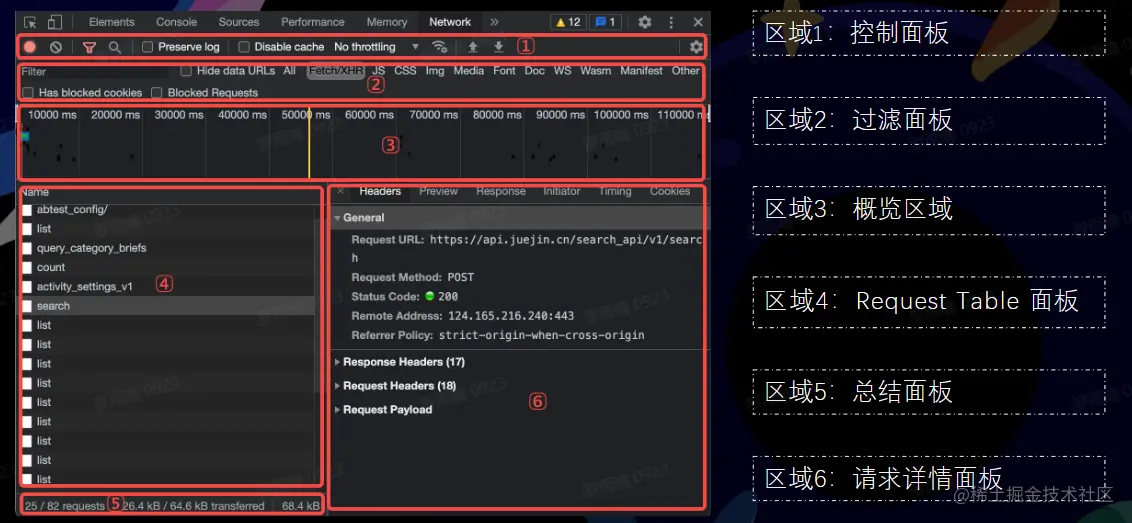The height and width of the screenshot is (523, 1132).
Task: Open the DevTools three-dot customize menu
Action: (x=671, y=22)
